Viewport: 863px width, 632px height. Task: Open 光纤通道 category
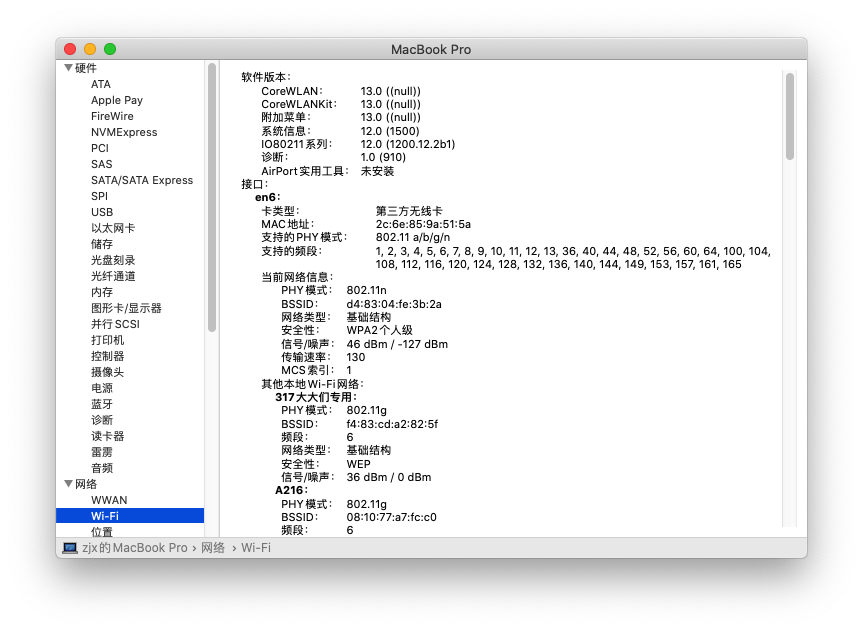click(x=113, y=276)
